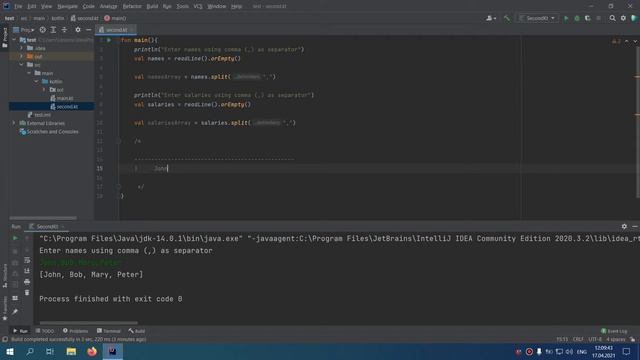The width and height of the screenshot is (640, 360).
Task: Rerun program from Run panel green arrow
Action: pos(15,238)
